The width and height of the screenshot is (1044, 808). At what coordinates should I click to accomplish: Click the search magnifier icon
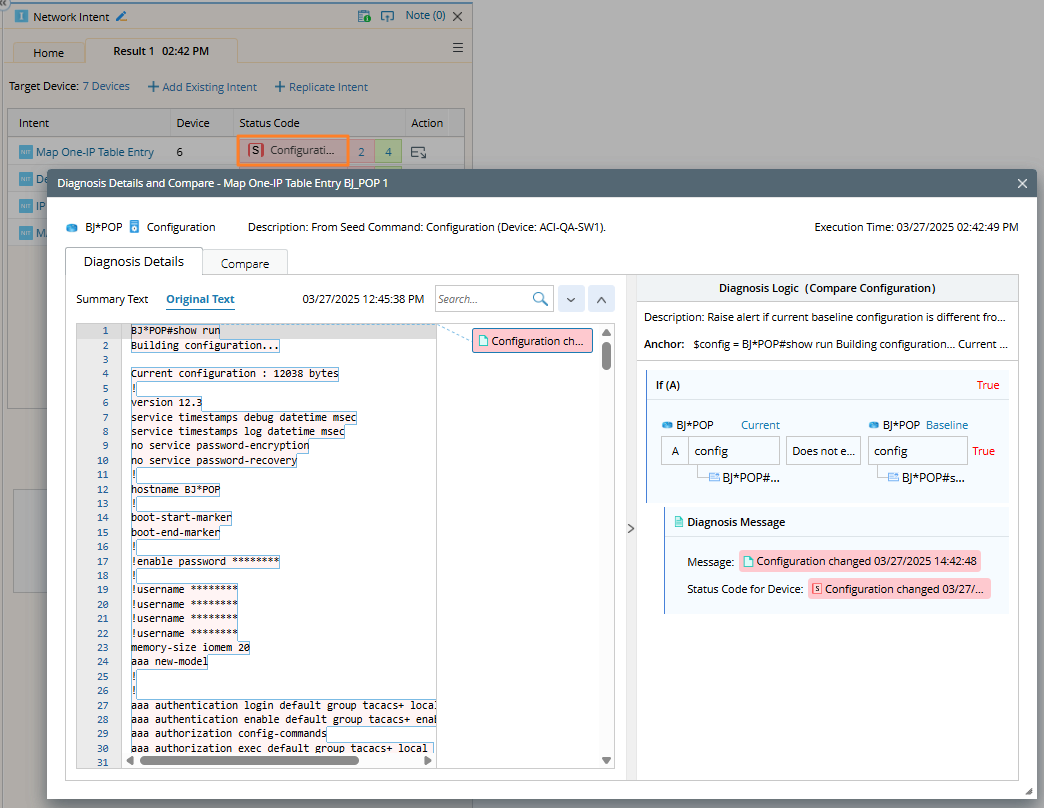tap(540, 299)
